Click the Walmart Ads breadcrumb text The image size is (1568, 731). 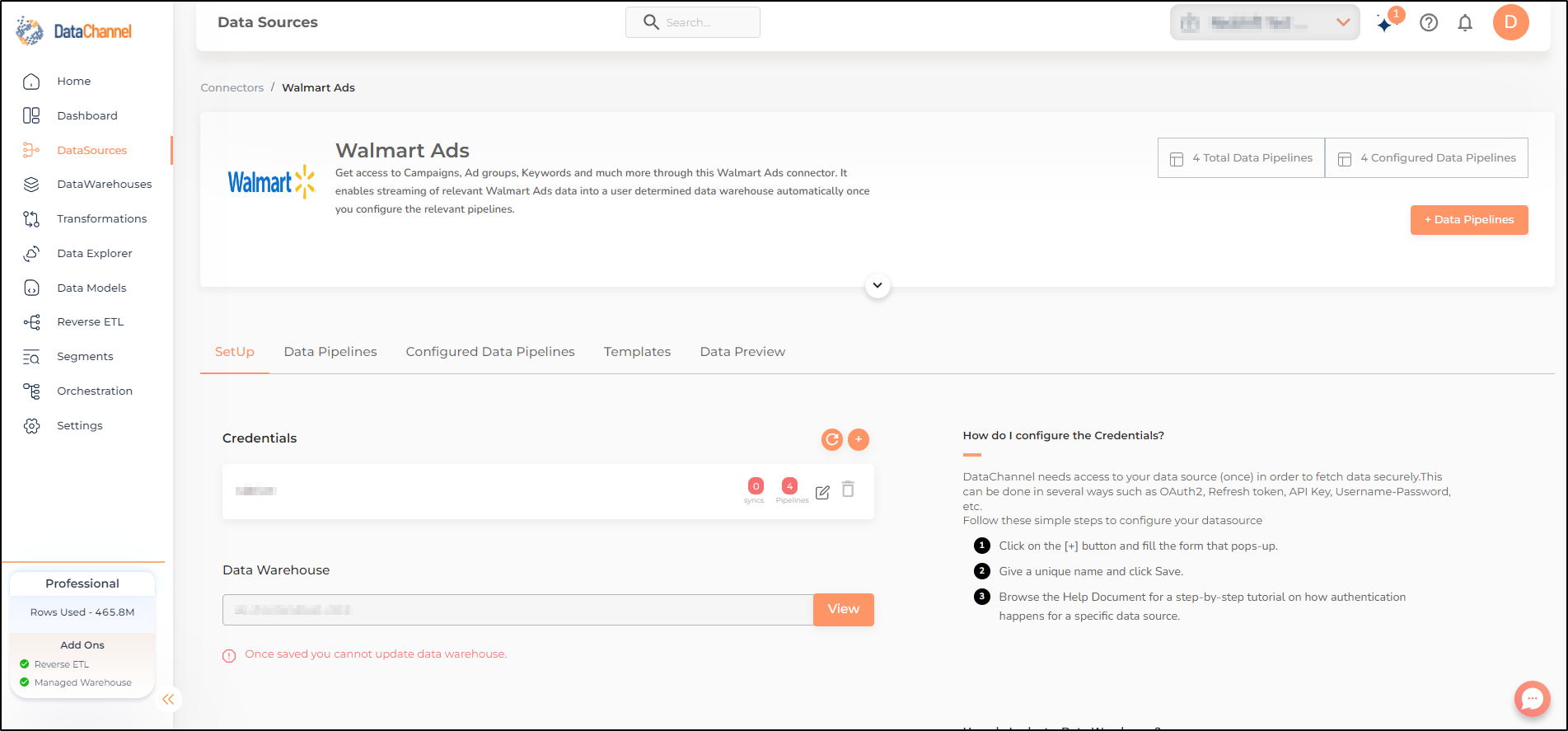pos(319,87)
